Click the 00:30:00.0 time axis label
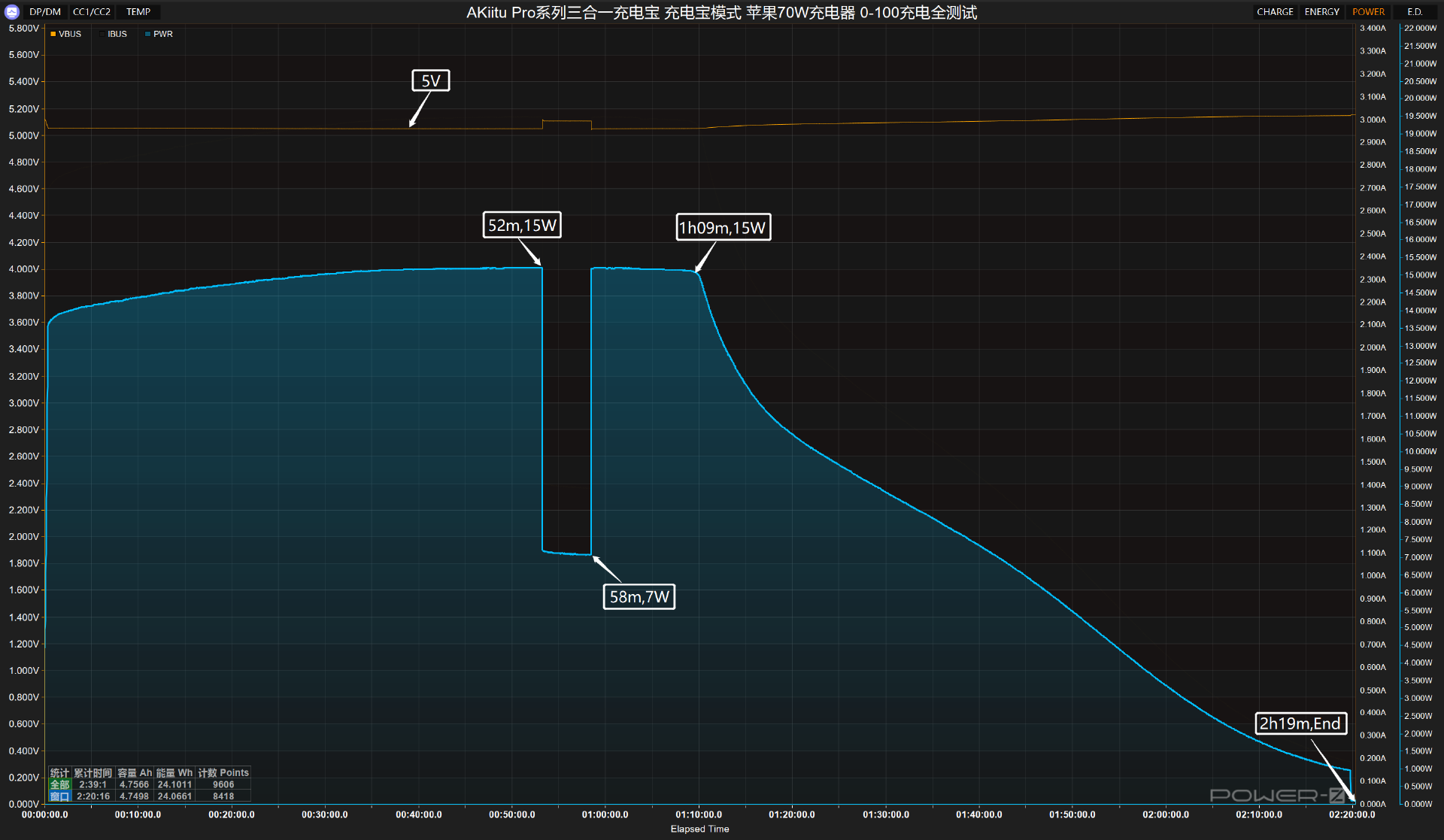Image resolution: width=1444 pixels, height=840 pixels. (325, 814)
